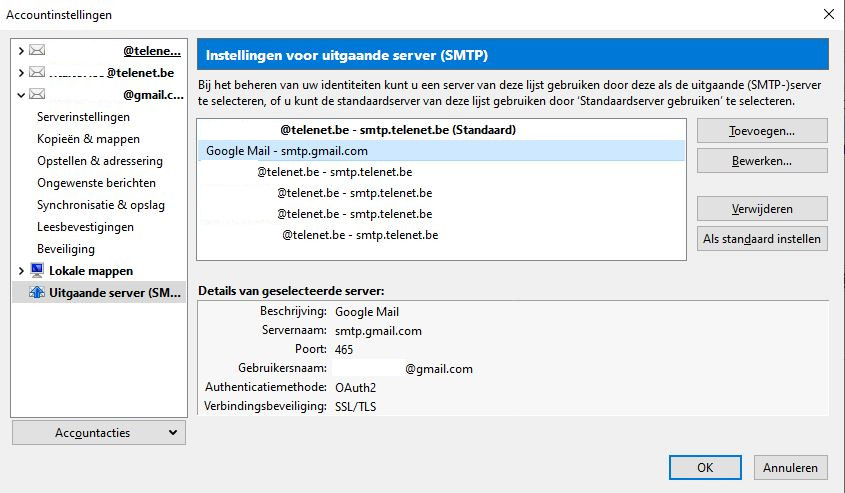
Task: Select Synchronisatie & opslag
Action: pyautogui.click(x=100, y=205)
